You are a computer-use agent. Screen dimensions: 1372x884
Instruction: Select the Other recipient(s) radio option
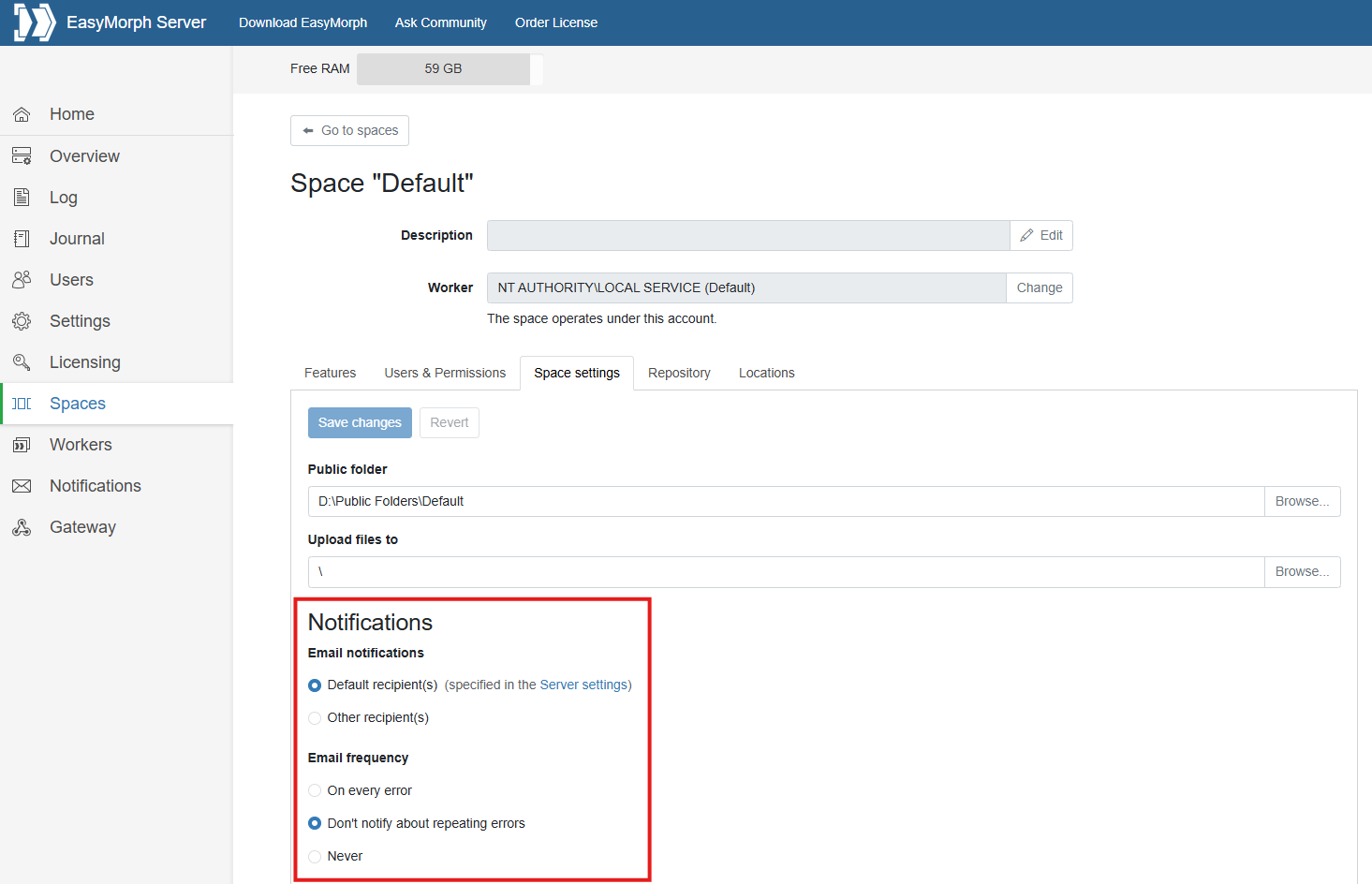315,718
